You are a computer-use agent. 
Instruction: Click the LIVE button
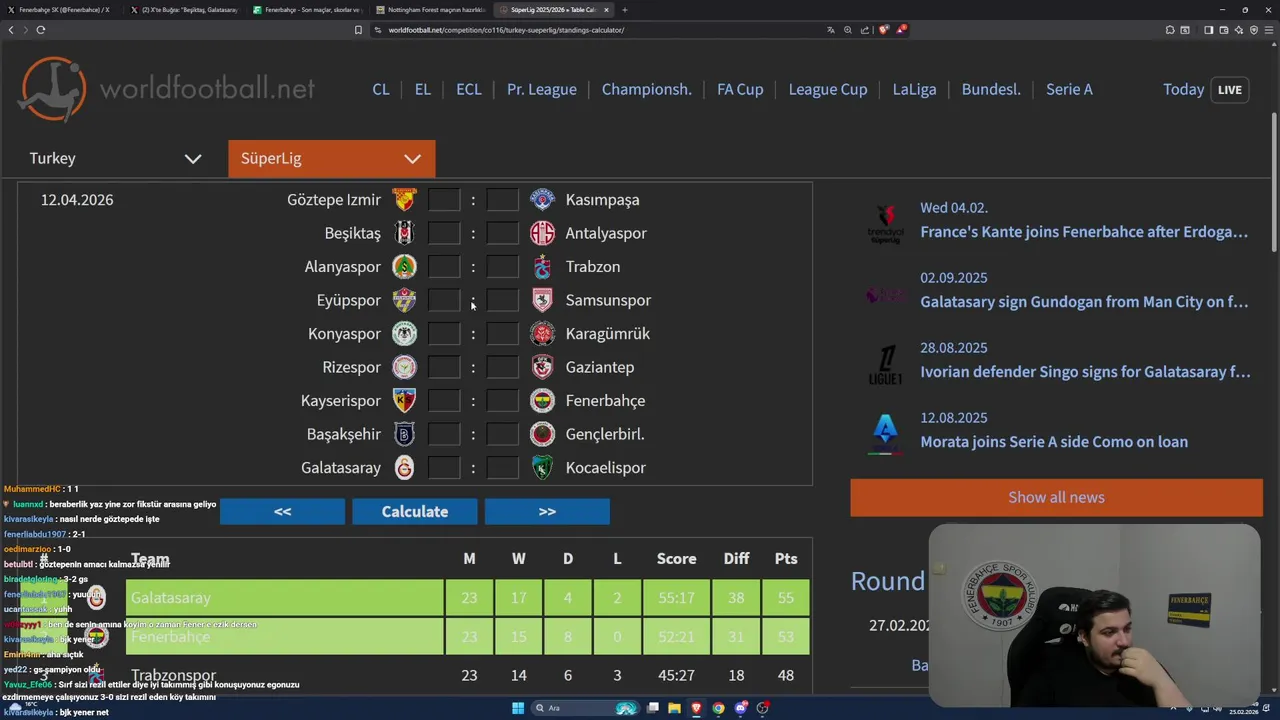click(1230, 90)
